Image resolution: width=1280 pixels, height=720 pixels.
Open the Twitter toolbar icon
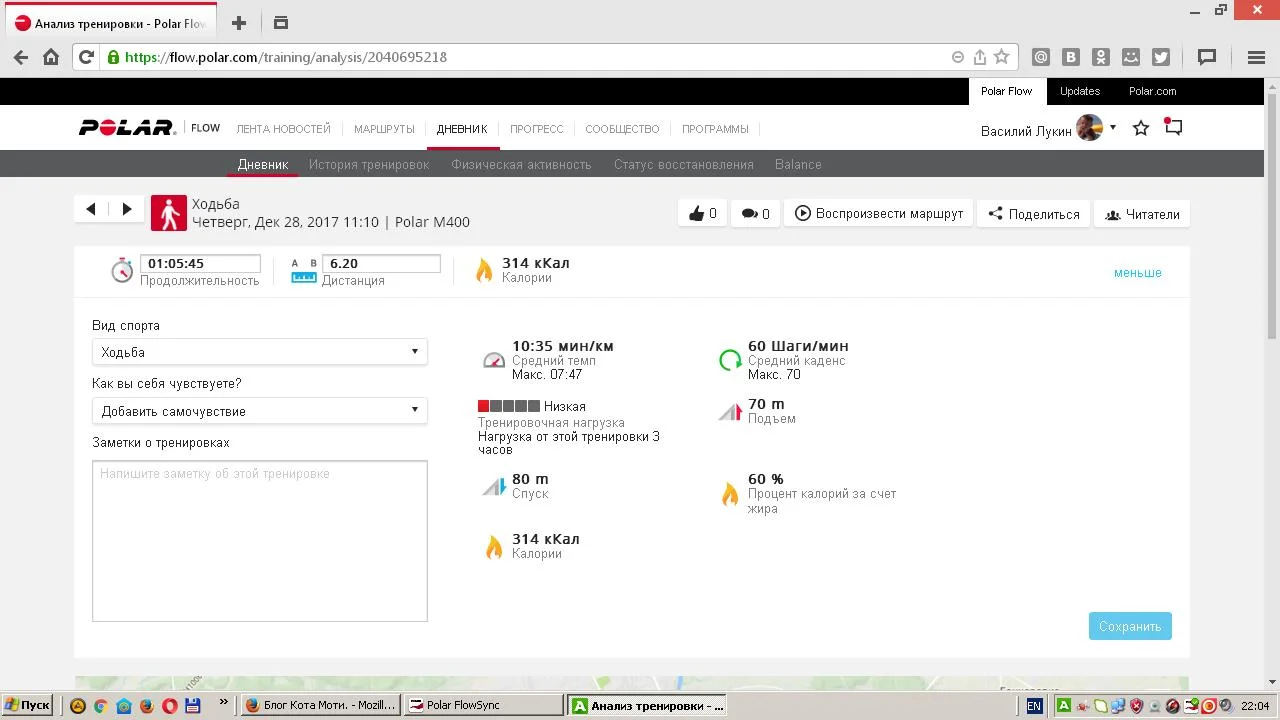pos(1161,57)
